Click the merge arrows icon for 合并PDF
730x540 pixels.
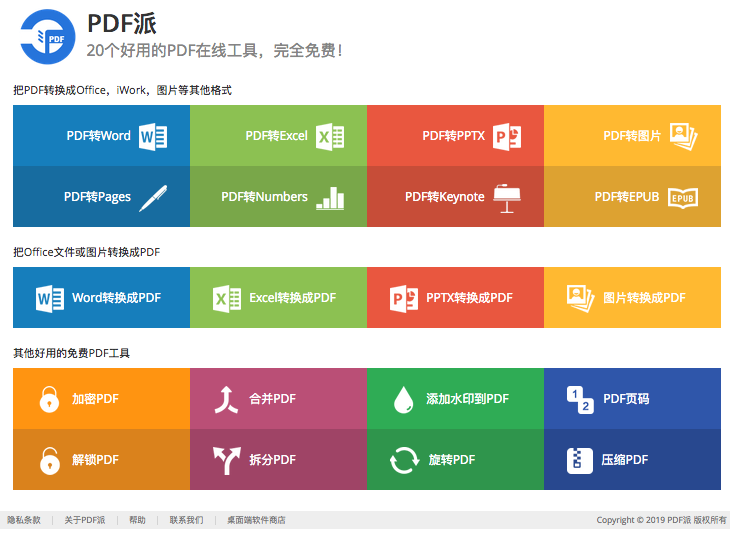pyautogui.click(x=226, y=399)
